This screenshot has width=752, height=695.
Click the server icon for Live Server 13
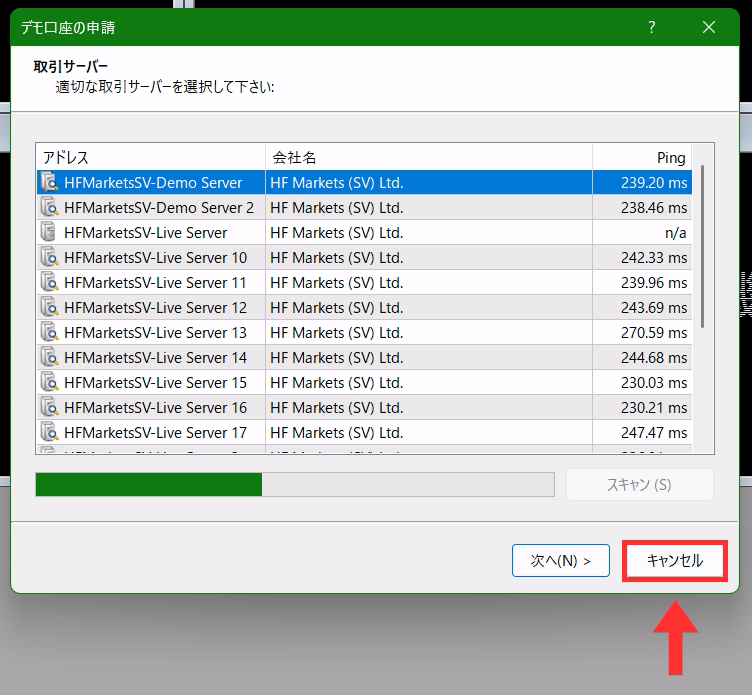49,332
